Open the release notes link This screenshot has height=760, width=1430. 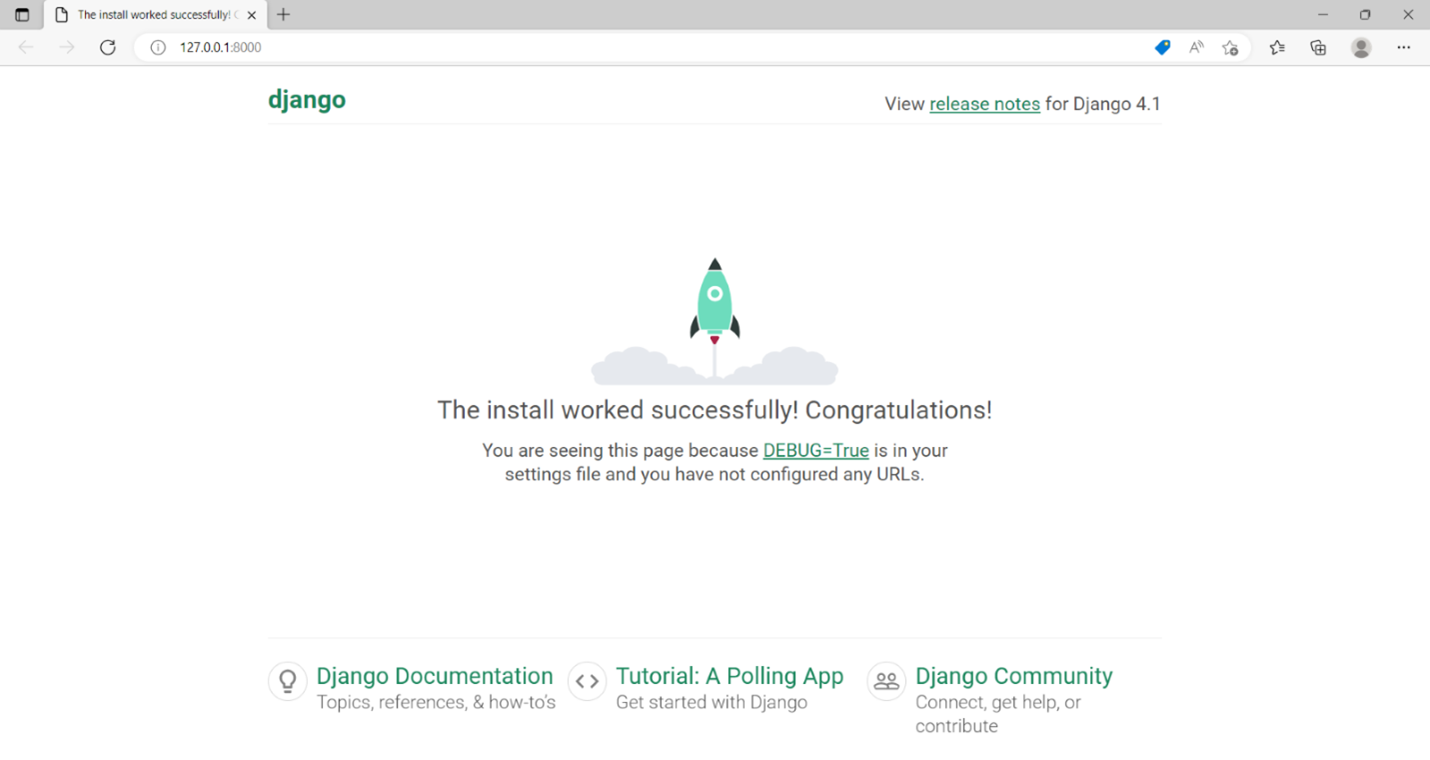tap(984, 104)
